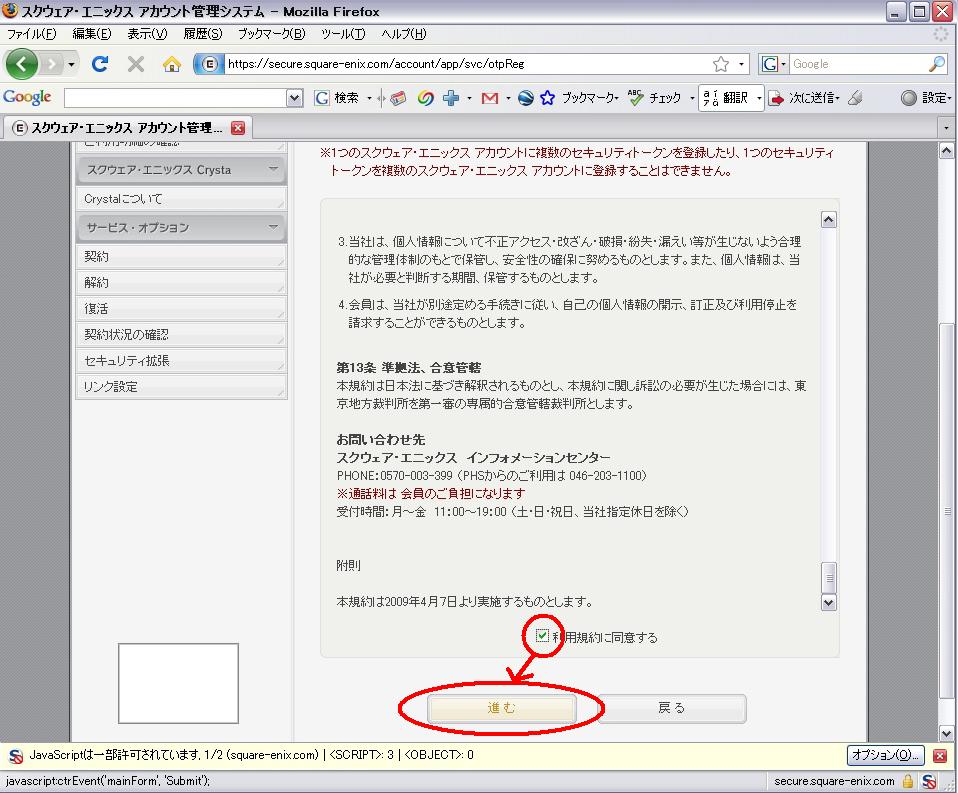Screen dimensions: 958x793
Task: Click the ABC チェック spellcheck button
Action: tap(655, 98)
